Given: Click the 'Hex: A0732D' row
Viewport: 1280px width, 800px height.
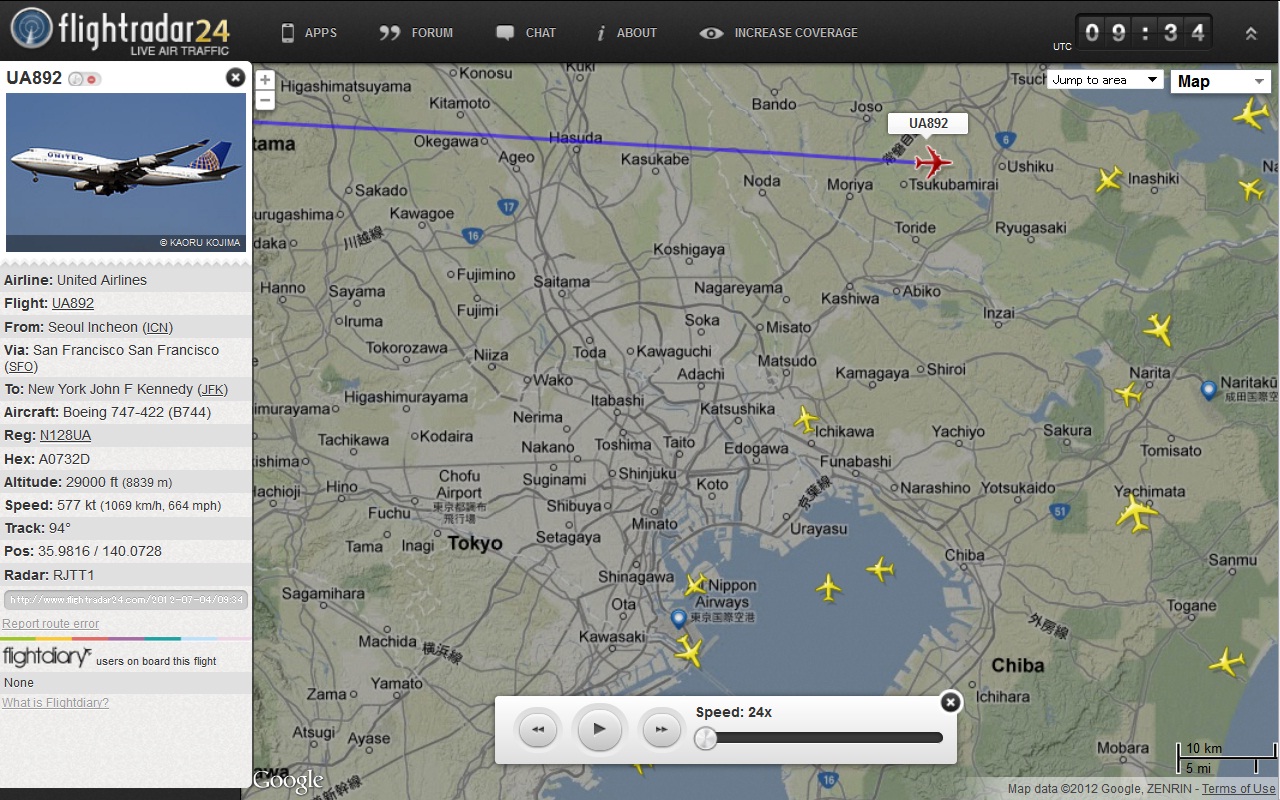Looking at the screenshot, I should tap(126, 459).
